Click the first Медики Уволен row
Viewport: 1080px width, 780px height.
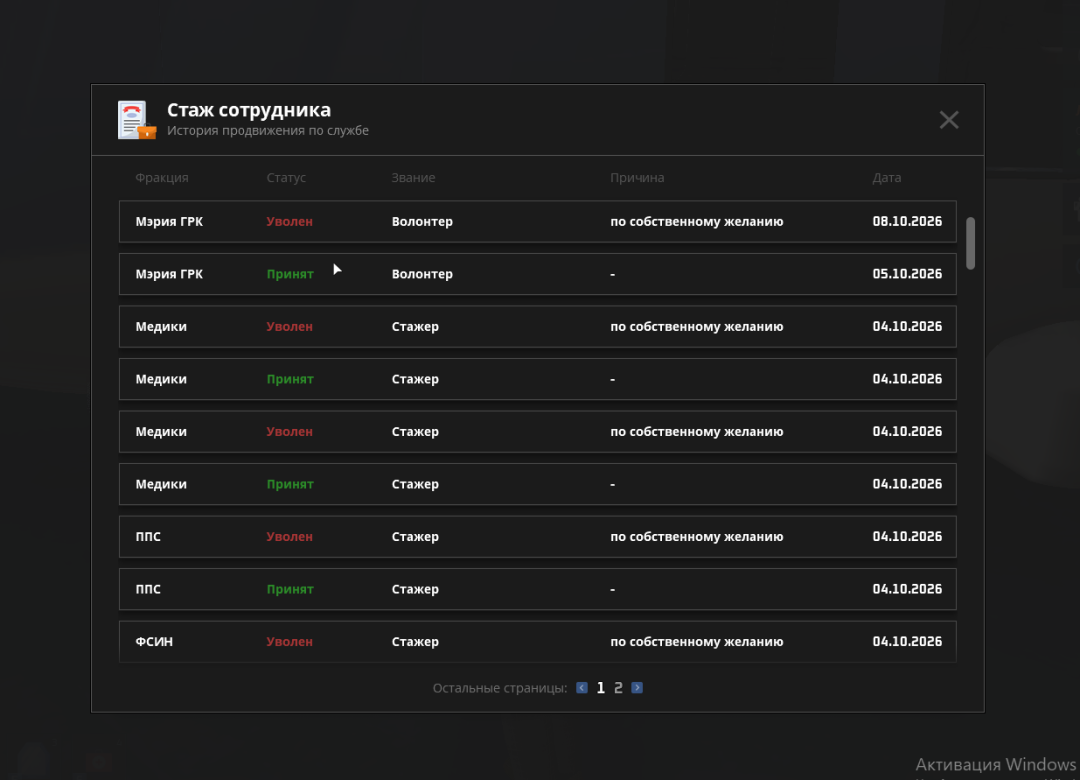pyautogui.click(x=537, y=327)
